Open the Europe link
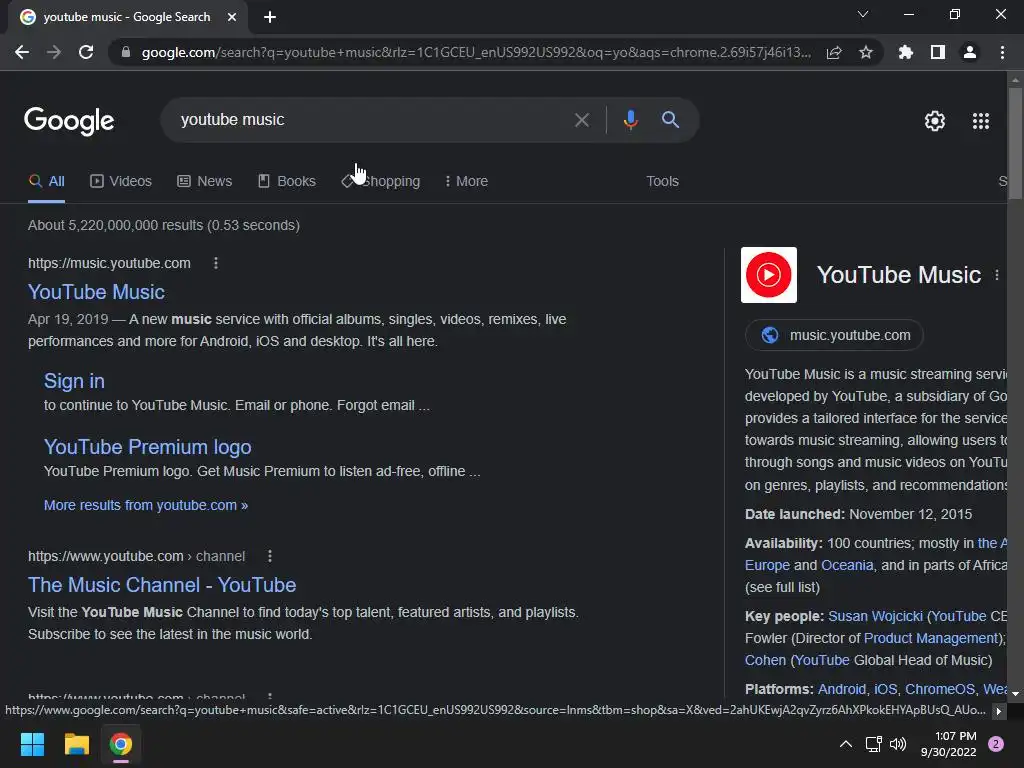The height and width of the screenshot is (768, 1024). tap(767, 566)
